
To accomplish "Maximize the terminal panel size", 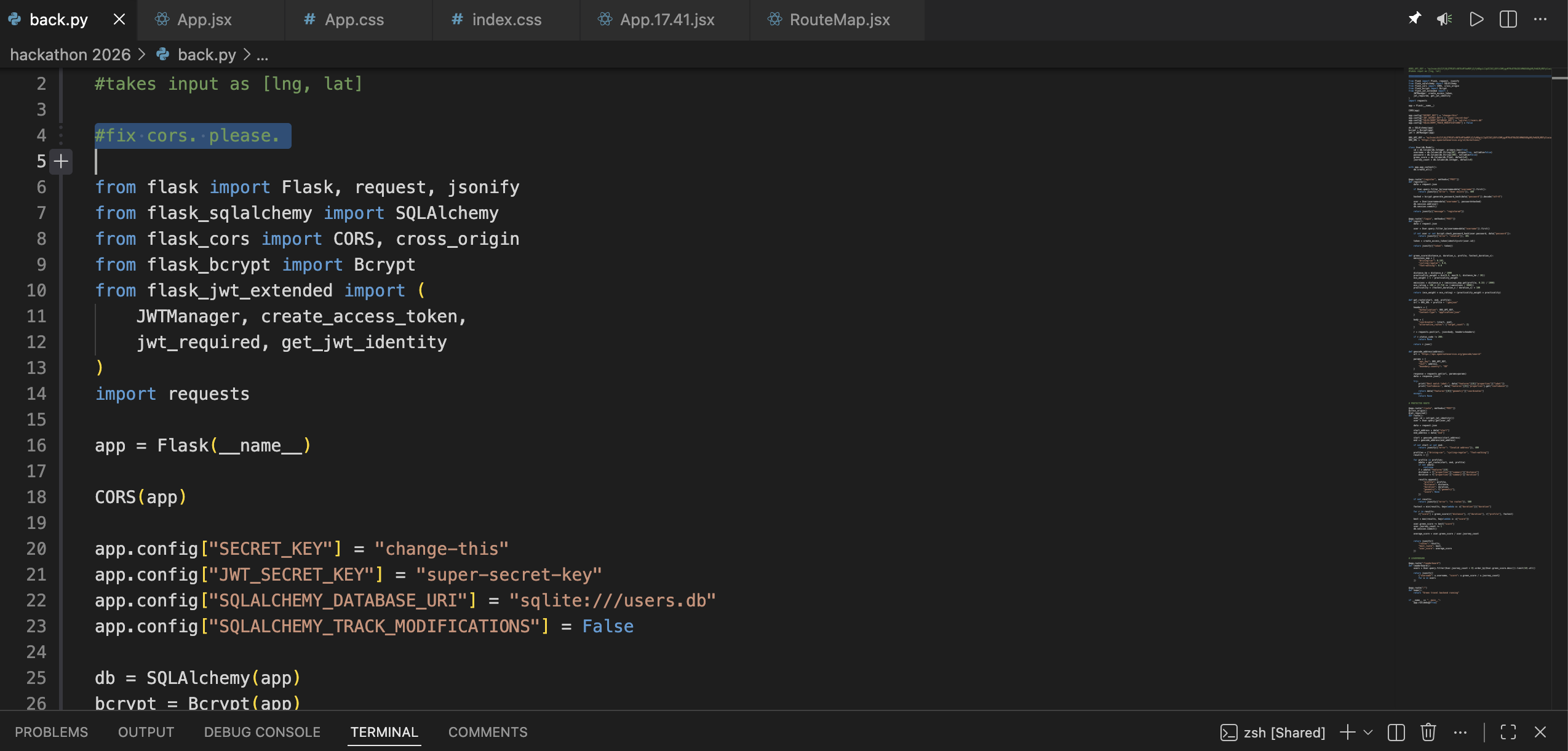I will point(1508,732).
